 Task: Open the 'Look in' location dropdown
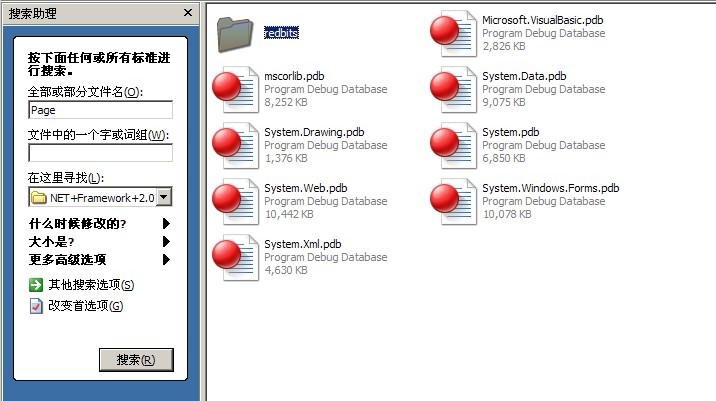[x=164, y=197]
